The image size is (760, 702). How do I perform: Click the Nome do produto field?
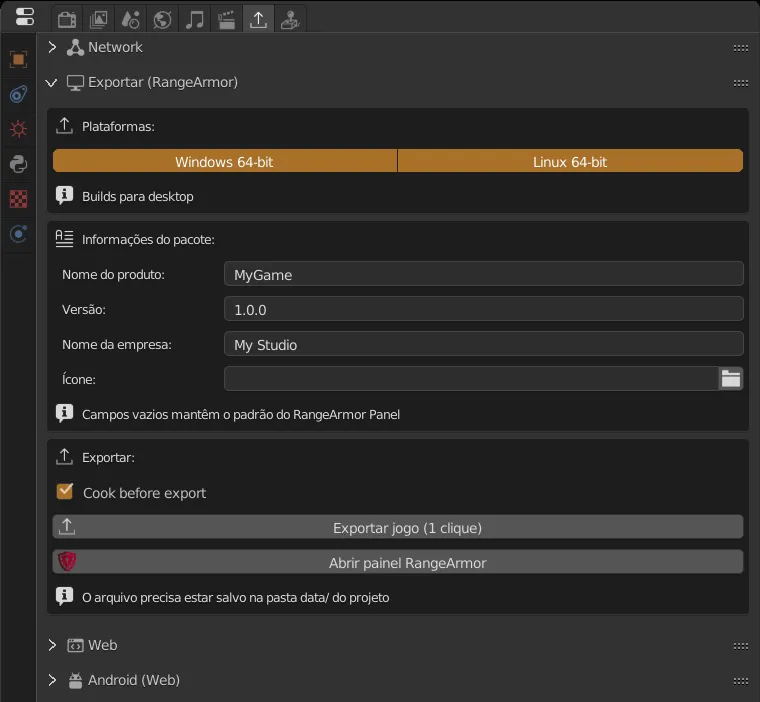[484, 274]
